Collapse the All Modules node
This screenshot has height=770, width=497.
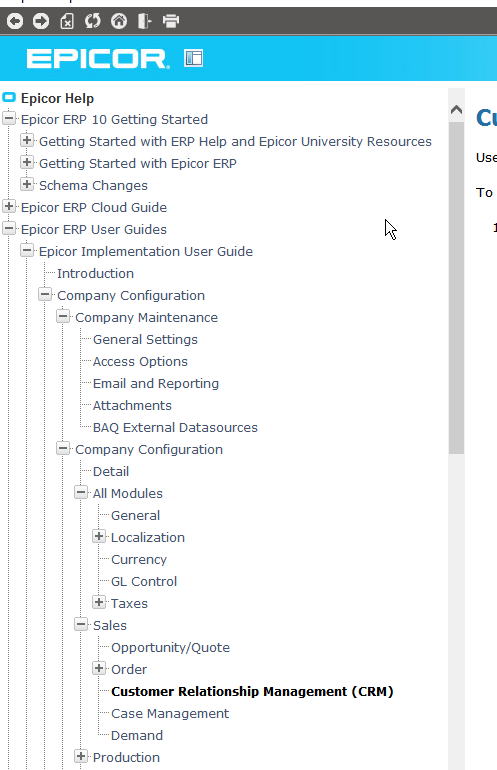pyautogui.click(x=81, y=493)
